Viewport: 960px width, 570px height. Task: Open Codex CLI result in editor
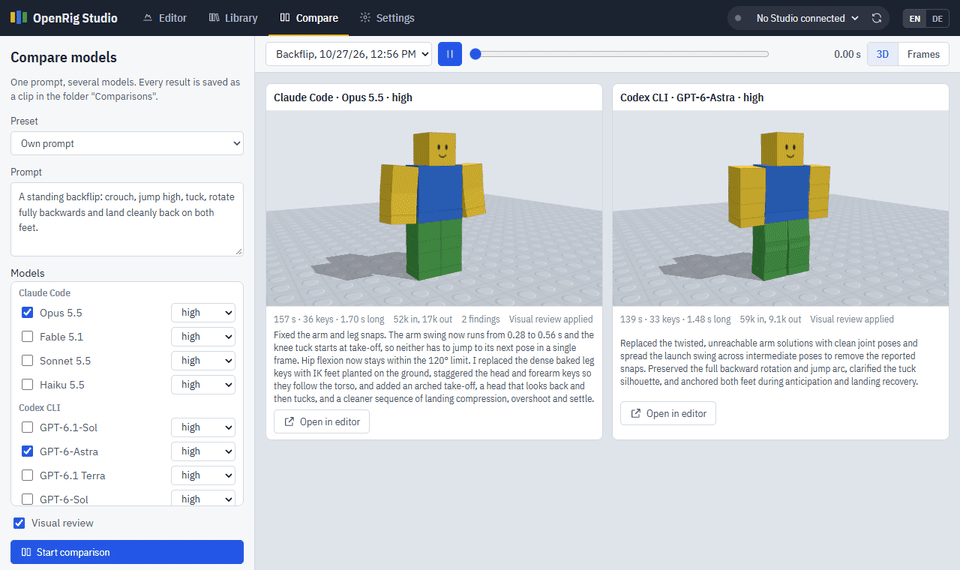(668, 413)
